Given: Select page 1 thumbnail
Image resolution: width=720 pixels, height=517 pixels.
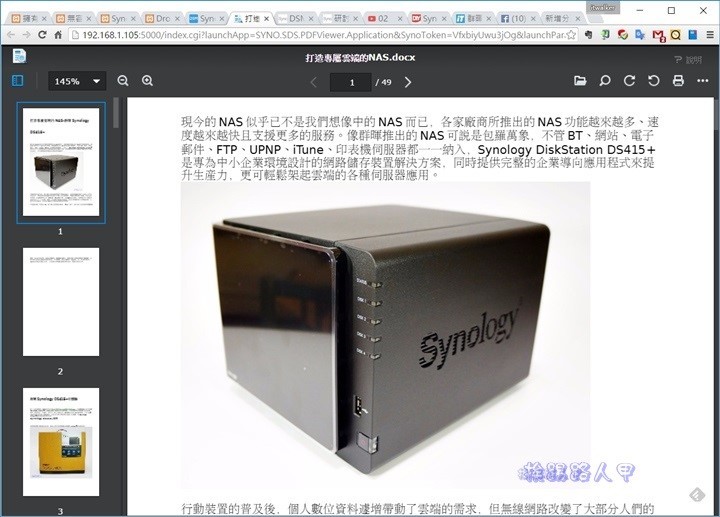Looking at the screenshot, I should (x=61, y=162).
